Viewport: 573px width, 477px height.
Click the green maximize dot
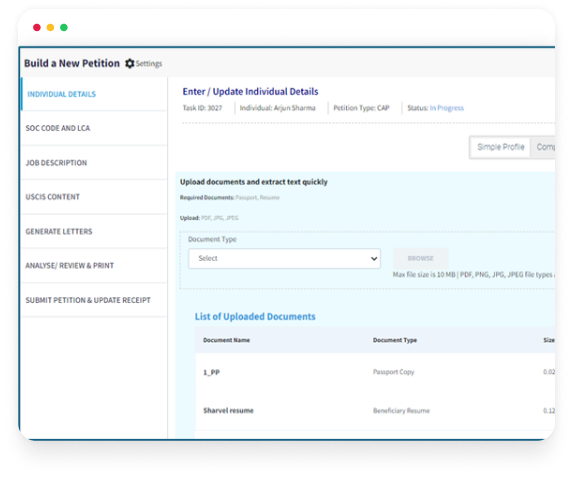click(x=64, y=27)
